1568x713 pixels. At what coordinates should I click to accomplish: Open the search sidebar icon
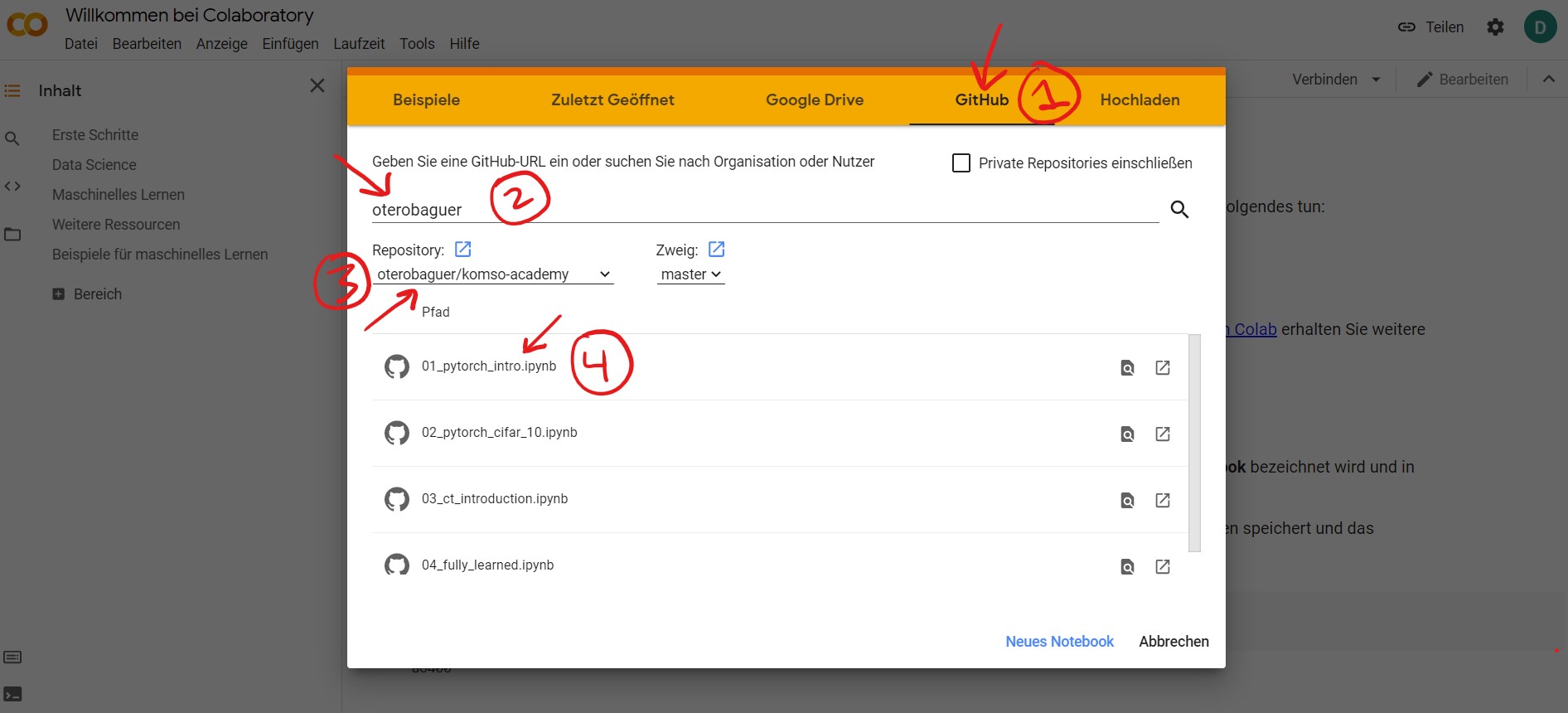point(12,138)
